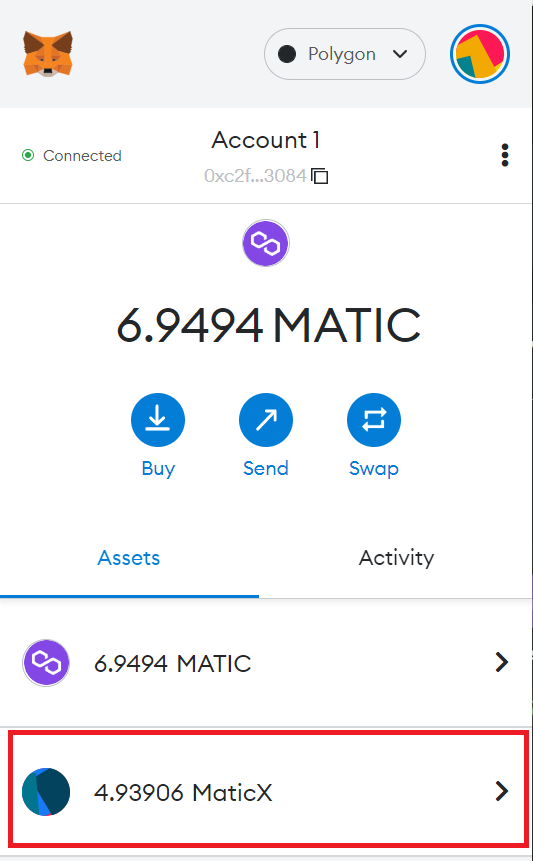Click the MetaMask fox logo
This screenshot has width=533, height=861.
click(x=48, y=54)
